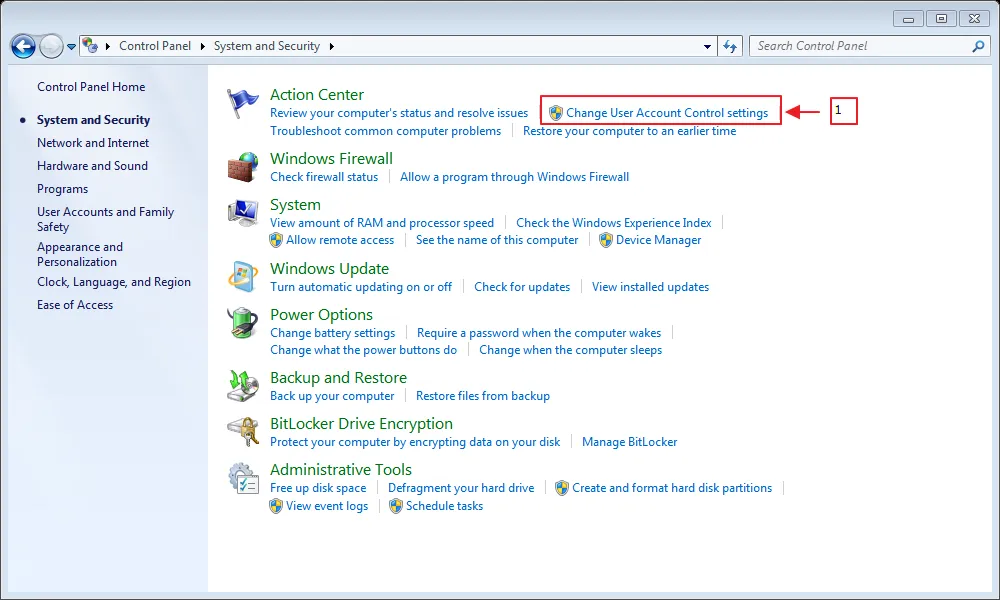This screenshot has height=600, width=1000.
Task: Click the shield icon beside Allow remote access
Action: (276, 240)
